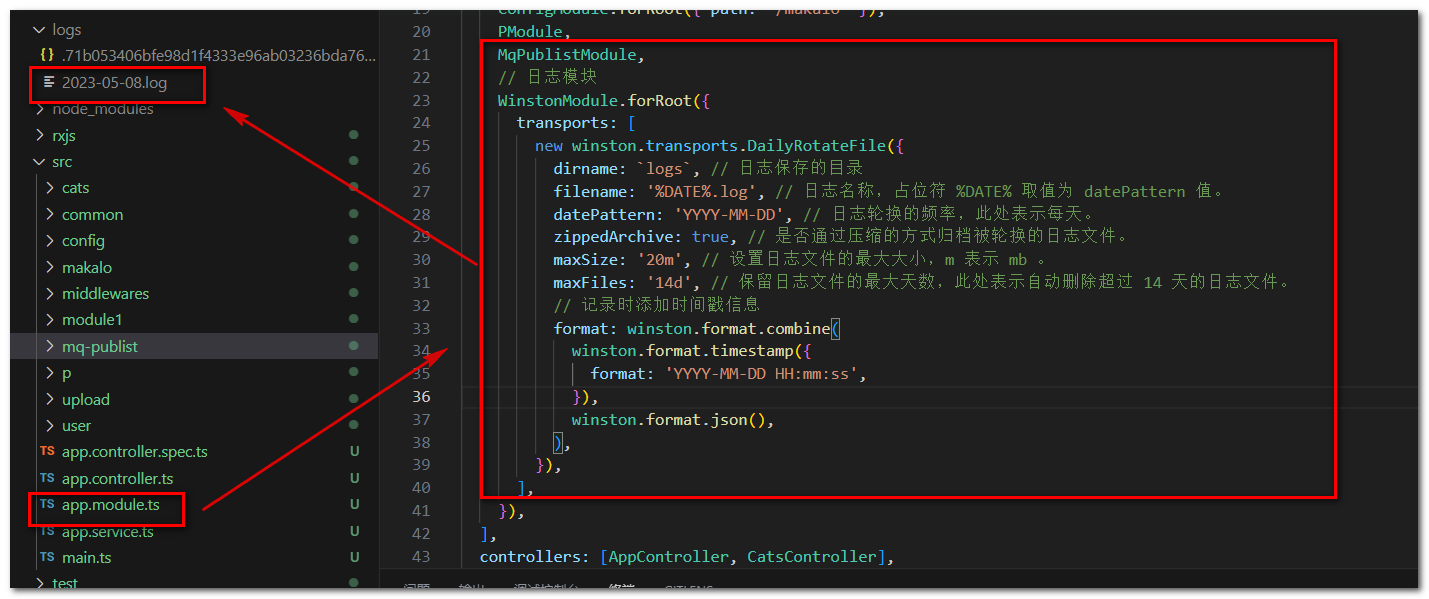The image size is (1429, 599).
Task: Expand the cats folder
Action: coord(48,187)
